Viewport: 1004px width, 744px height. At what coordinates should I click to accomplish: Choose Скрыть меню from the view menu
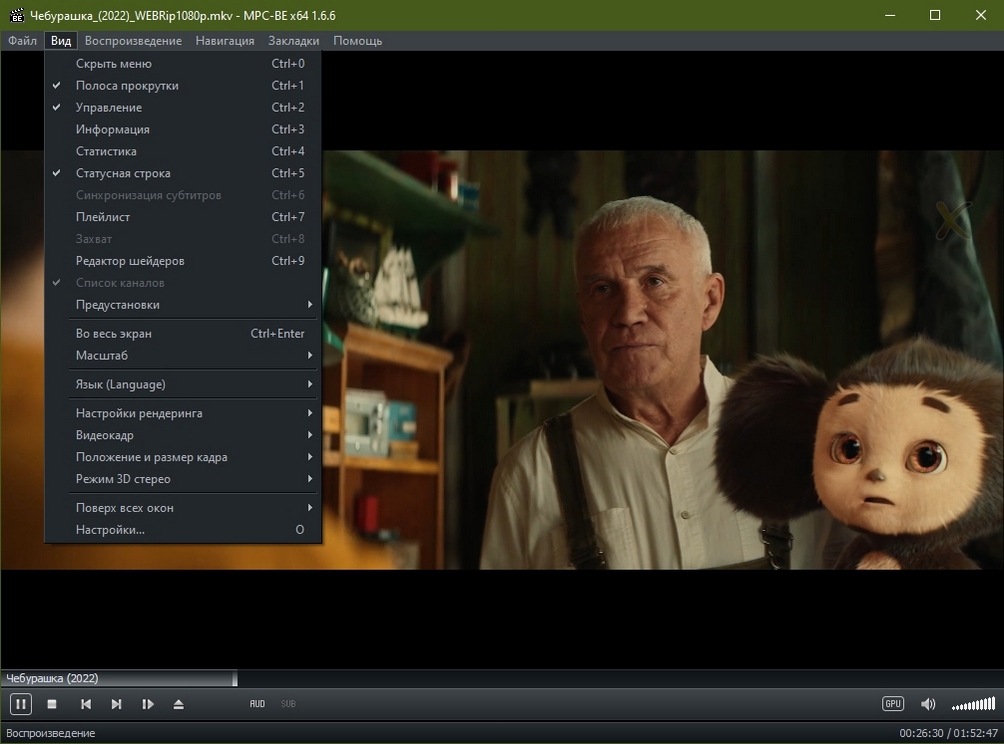tap(183, 63)
